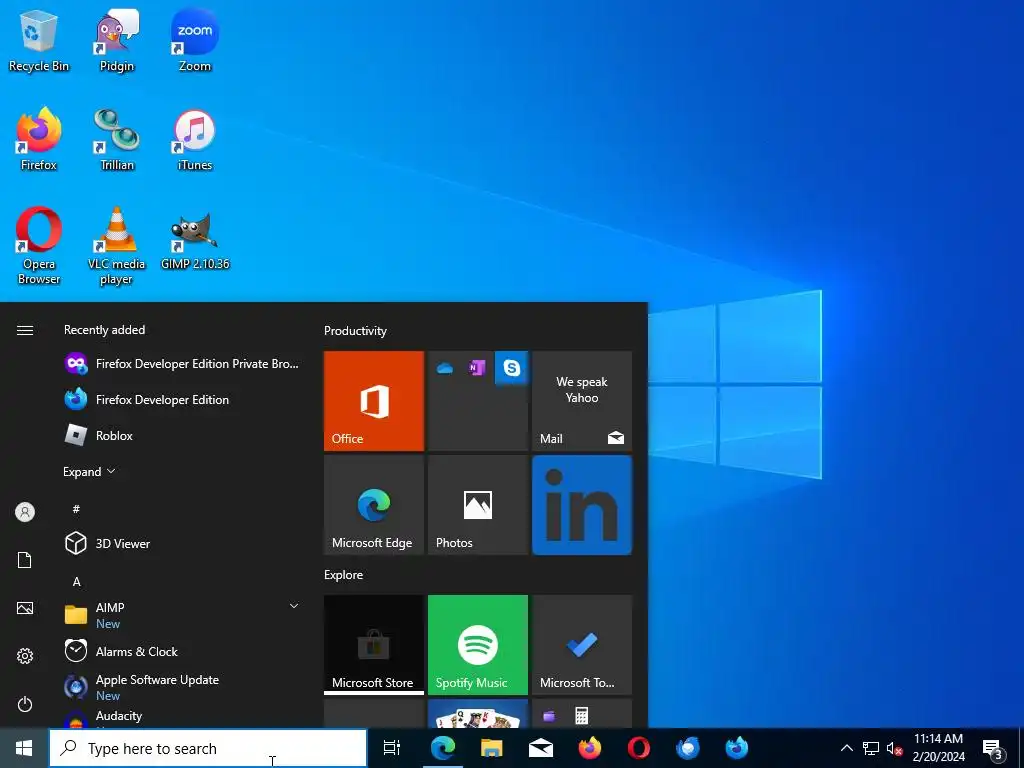
Task: Open Task View on the taskbar
Action: 392,748
